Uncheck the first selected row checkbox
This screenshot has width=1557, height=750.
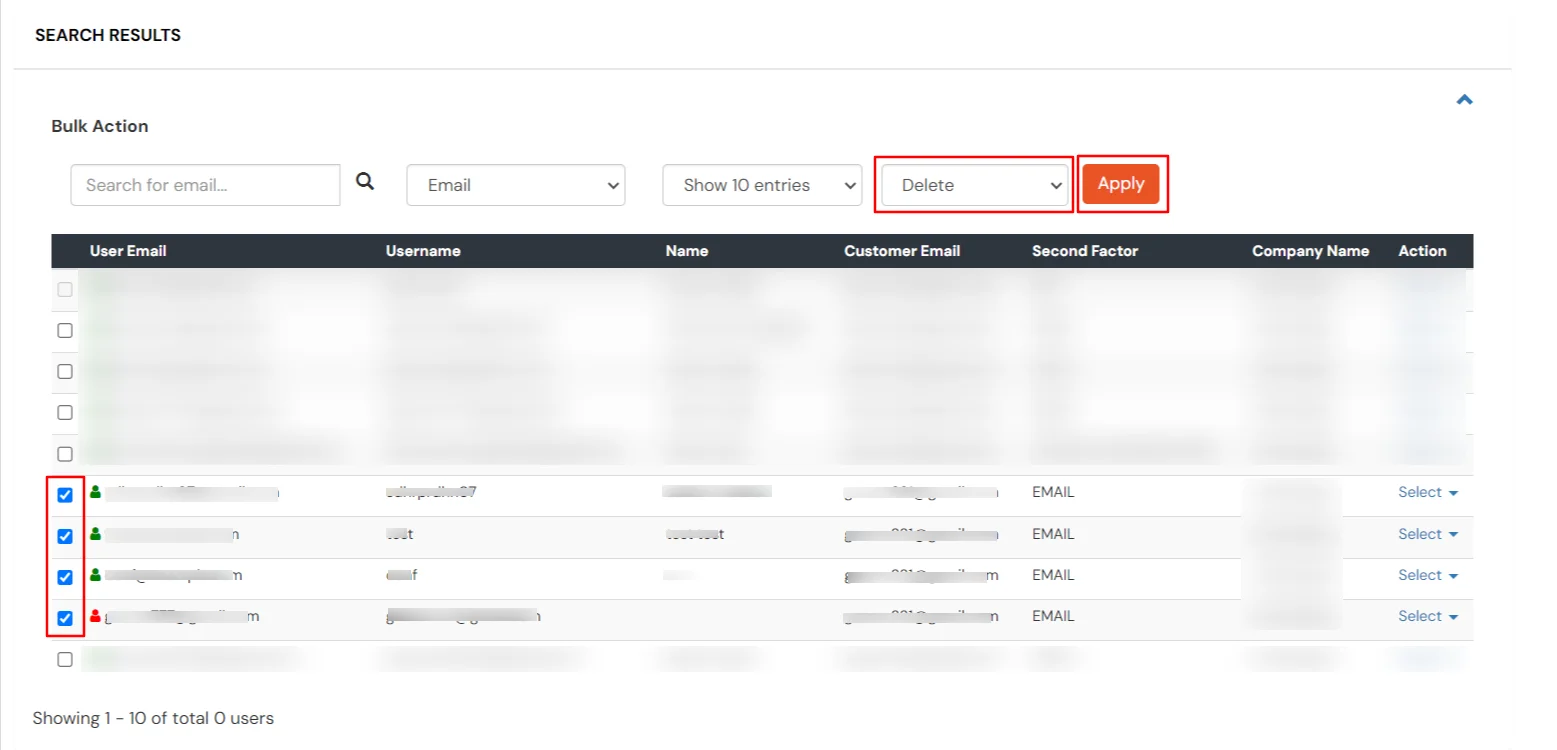tap(65, 494)
